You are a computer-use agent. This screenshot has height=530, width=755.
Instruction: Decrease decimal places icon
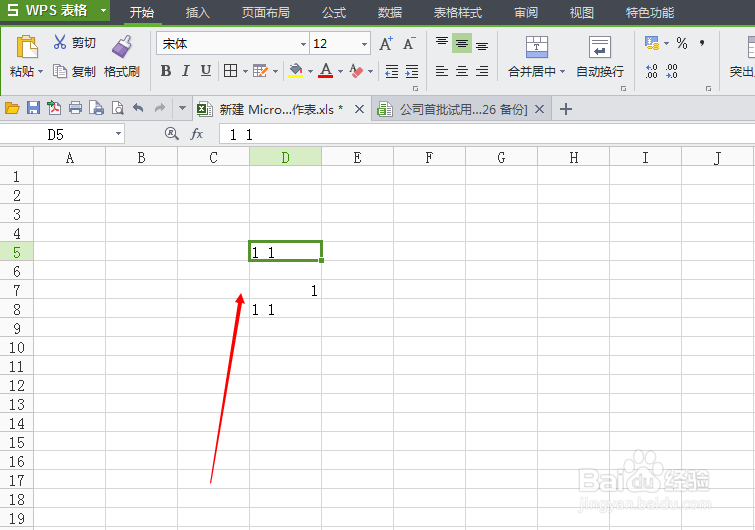coord(672,71)
